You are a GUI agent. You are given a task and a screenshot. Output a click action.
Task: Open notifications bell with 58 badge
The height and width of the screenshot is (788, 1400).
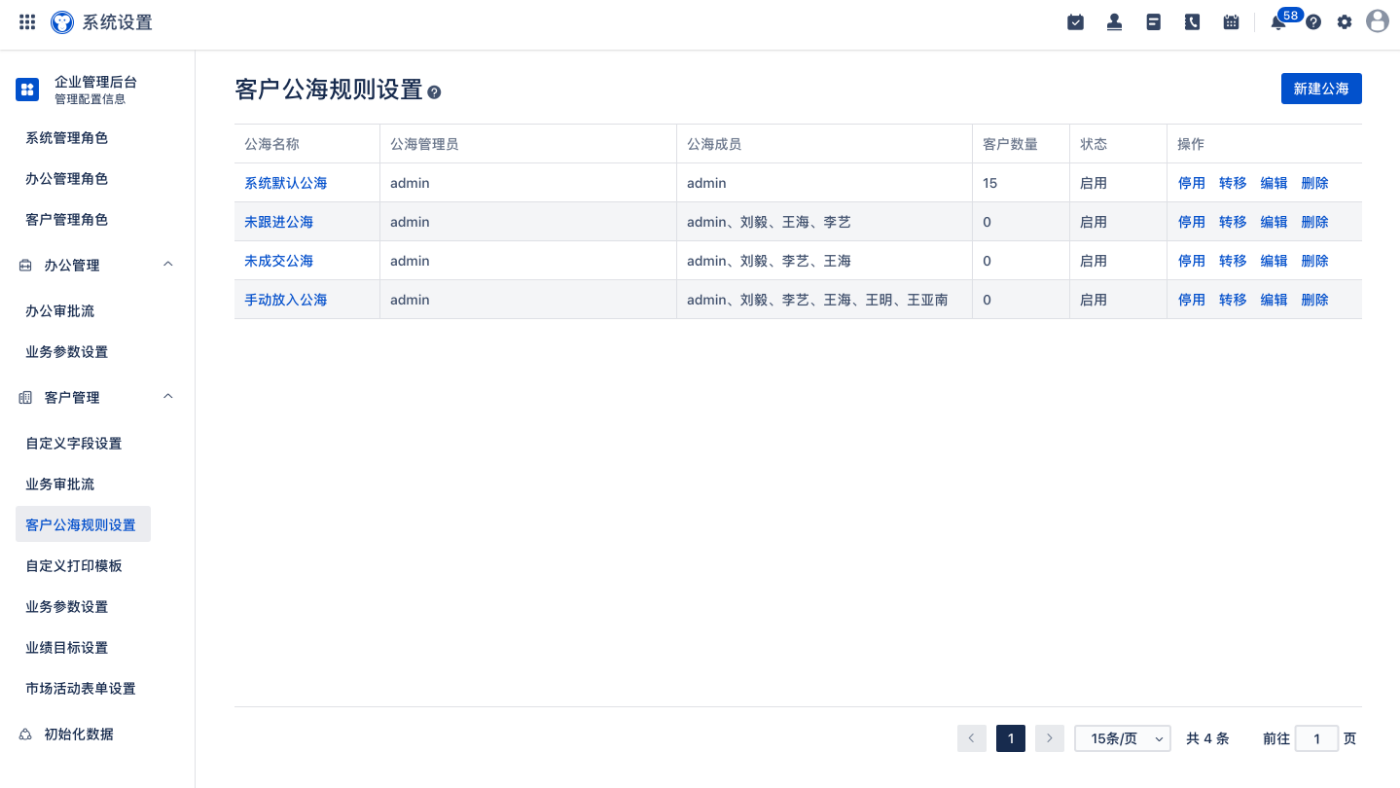point(1279,22)
